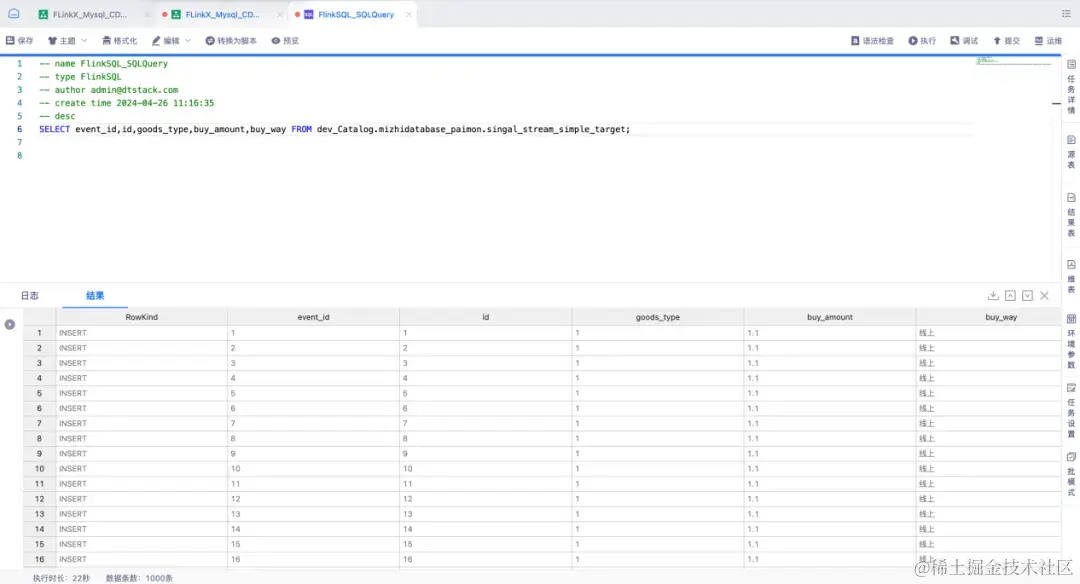This screenshot has height=584, width=1080.
Task: Close the FlinkSQL_SQLQuery tab
Action: click(408, 14)
